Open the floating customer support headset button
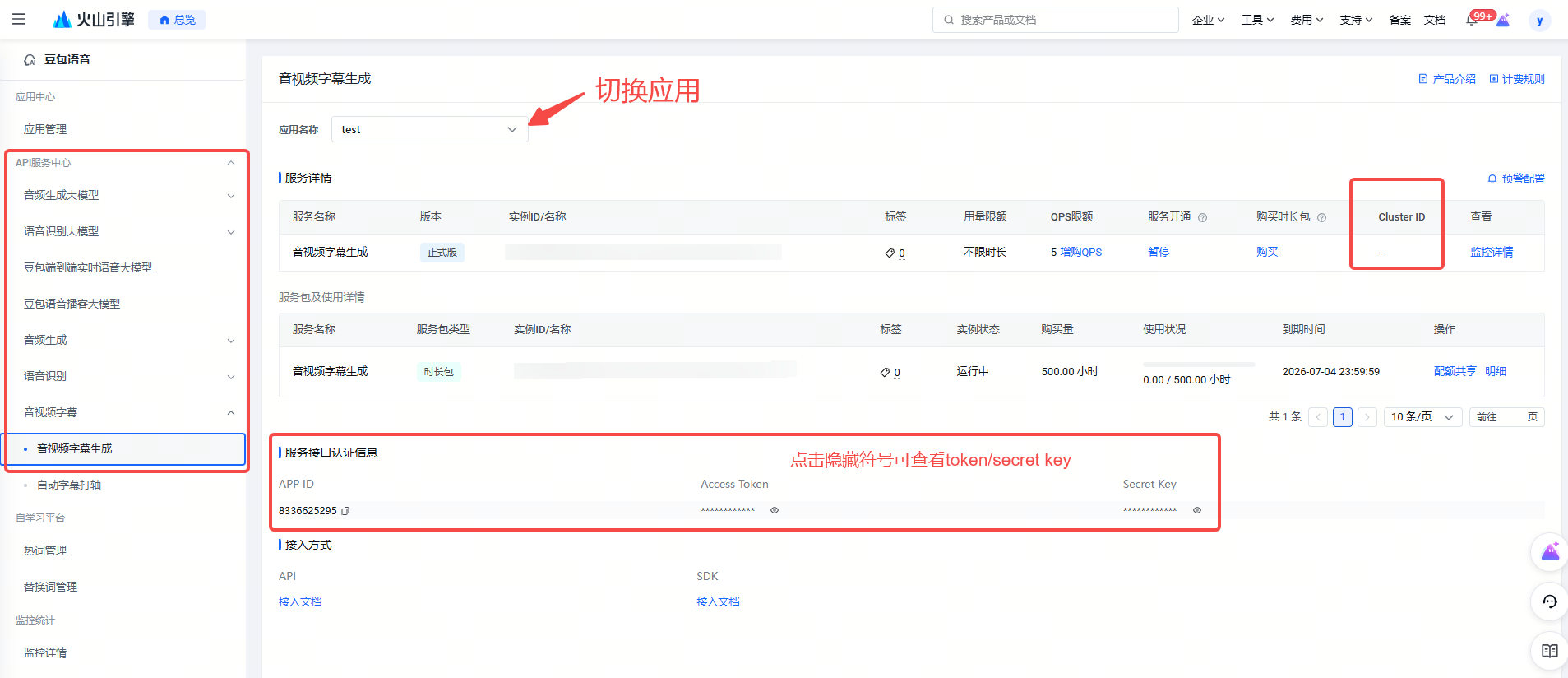The image size is (1568, 678). (x=1549, y=601)
